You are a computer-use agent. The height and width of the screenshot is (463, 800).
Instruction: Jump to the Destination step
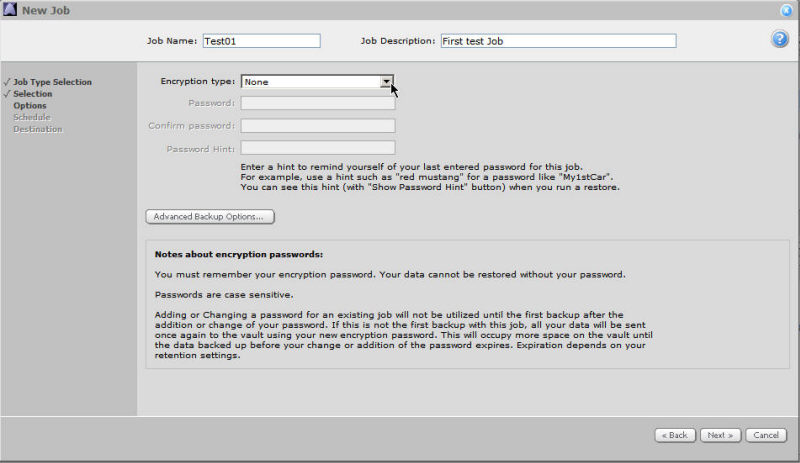pyautogui.click(x=38, y=129)
